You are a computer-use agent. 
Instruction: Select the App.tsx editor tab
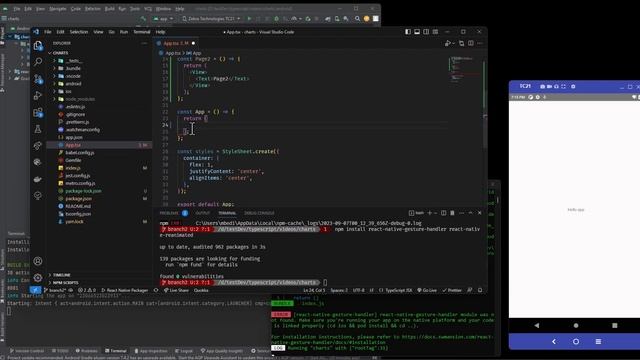click(x=176, y=43)
